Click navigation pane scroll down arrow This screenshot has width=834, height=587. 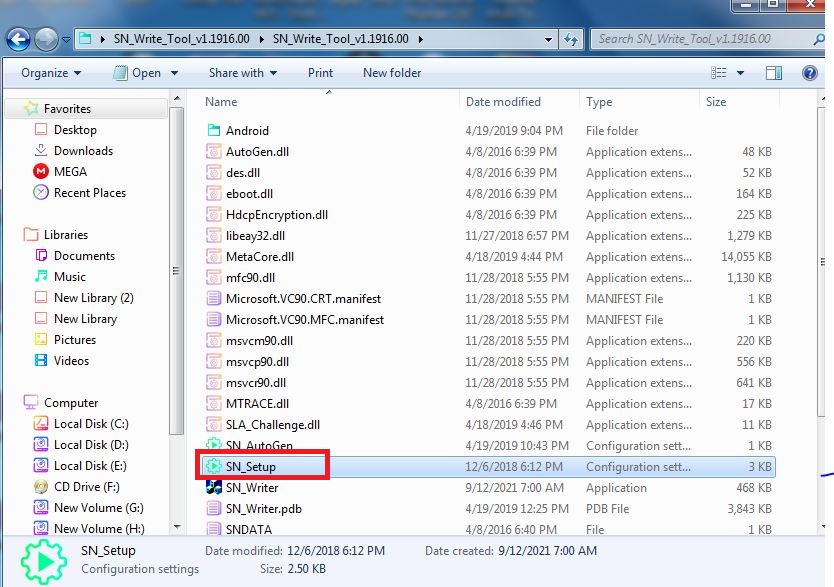tap(177, 527)
